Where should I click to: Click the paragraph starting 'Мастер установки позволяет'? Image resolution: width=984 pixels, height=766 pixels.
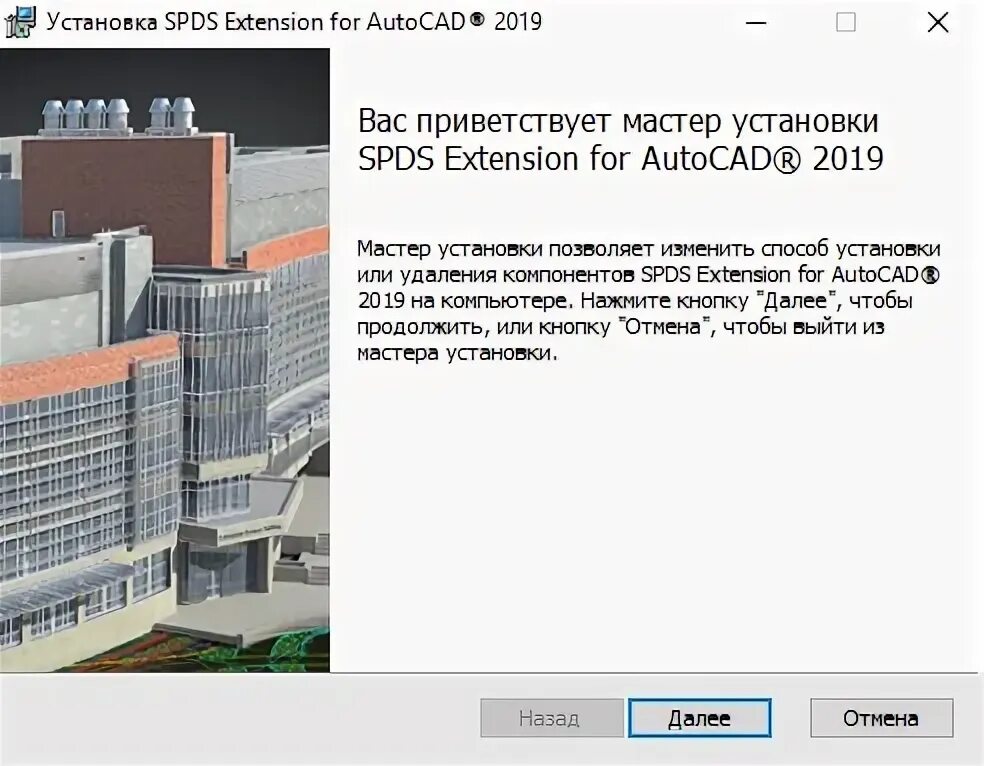pos(648,301)
